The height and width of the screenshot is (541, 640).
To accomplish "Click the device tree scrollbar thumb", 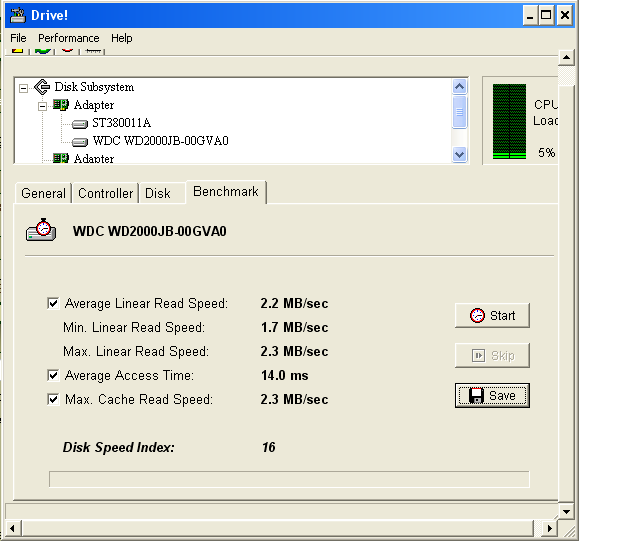I will tap(460, 112).
